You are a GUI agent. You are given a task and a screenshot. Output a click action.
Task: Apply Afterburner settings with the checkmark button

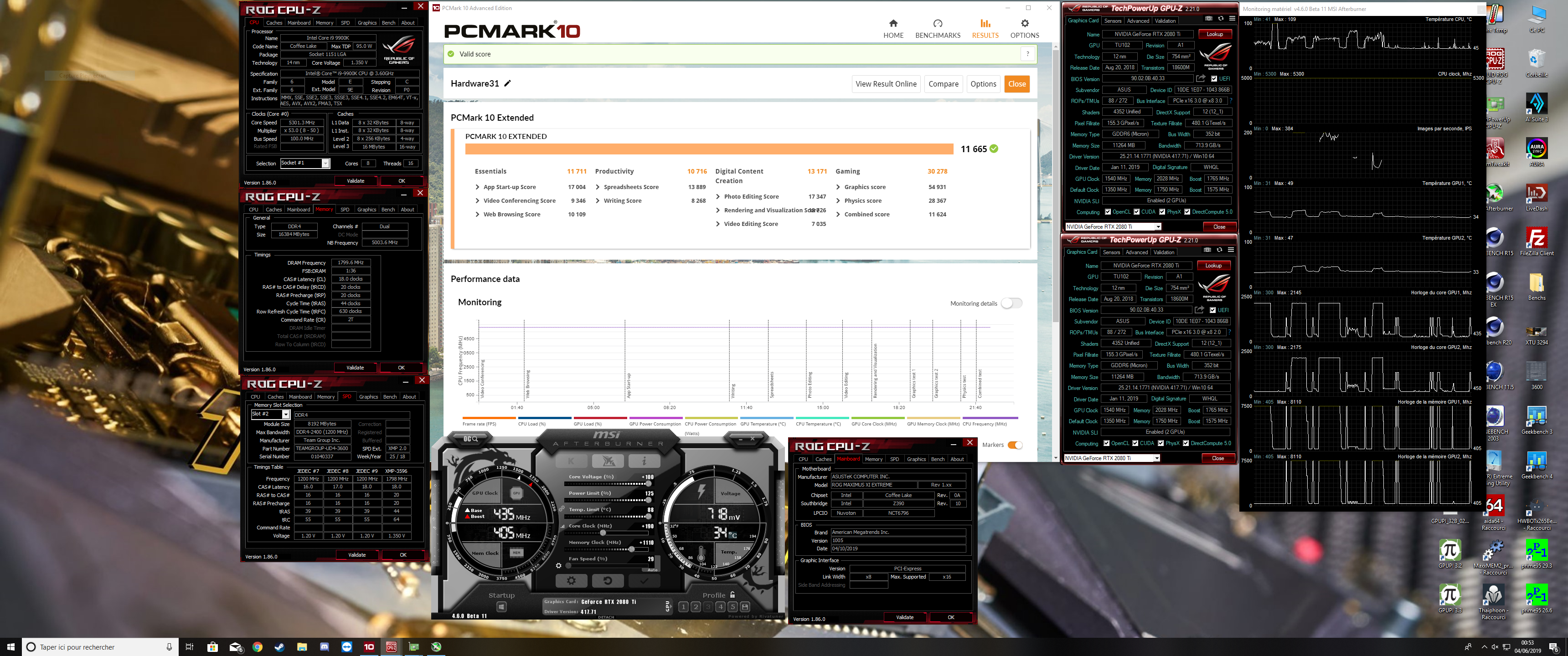644,580
